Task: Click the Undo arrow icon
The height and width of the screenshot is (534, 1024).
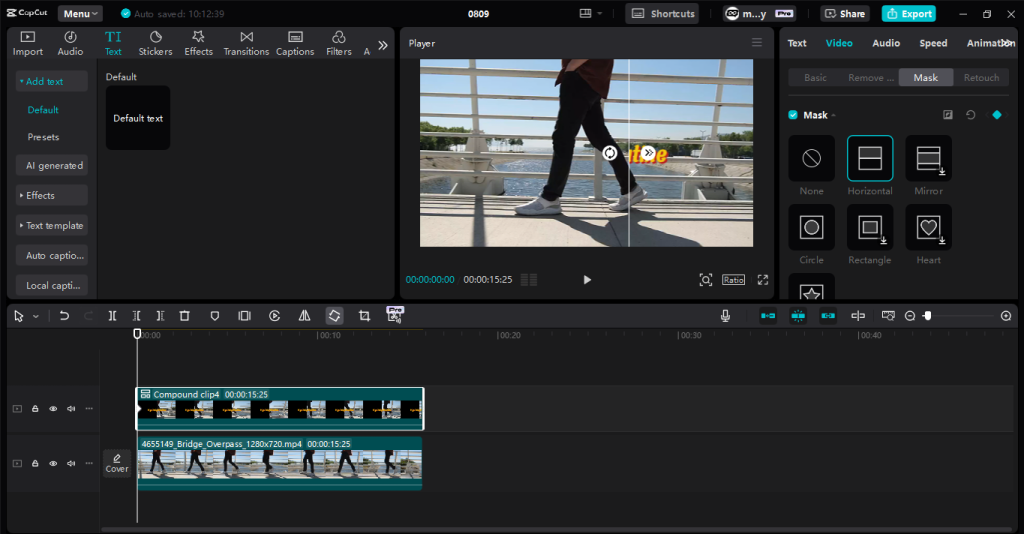Action: tap(64, 316)
